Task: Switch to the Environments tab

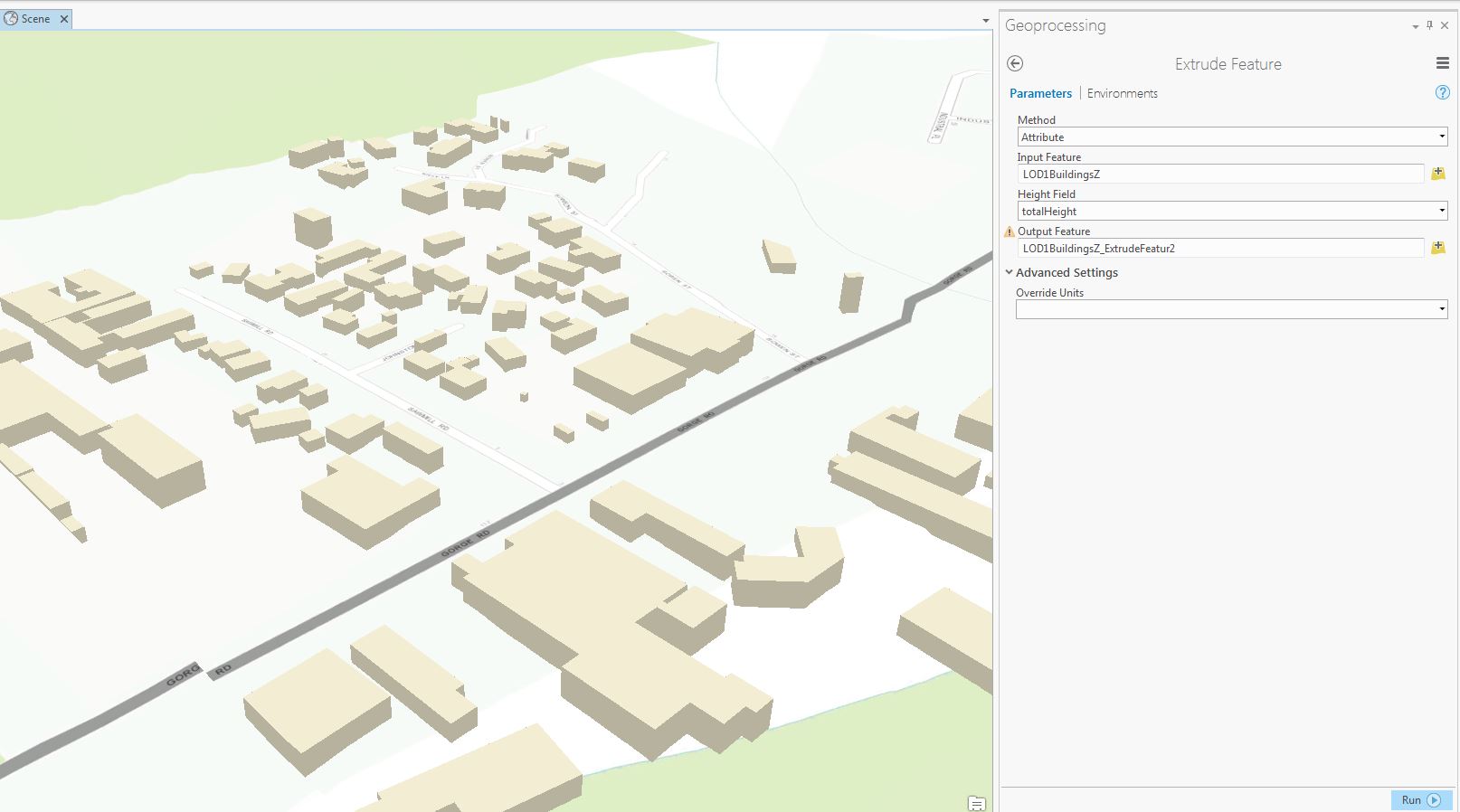Action: [x=1122, y=93]
